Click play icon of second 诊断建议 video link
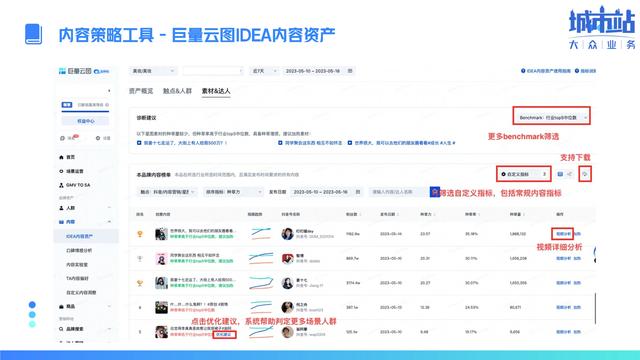640x360 pixels. tap(280, 143)
